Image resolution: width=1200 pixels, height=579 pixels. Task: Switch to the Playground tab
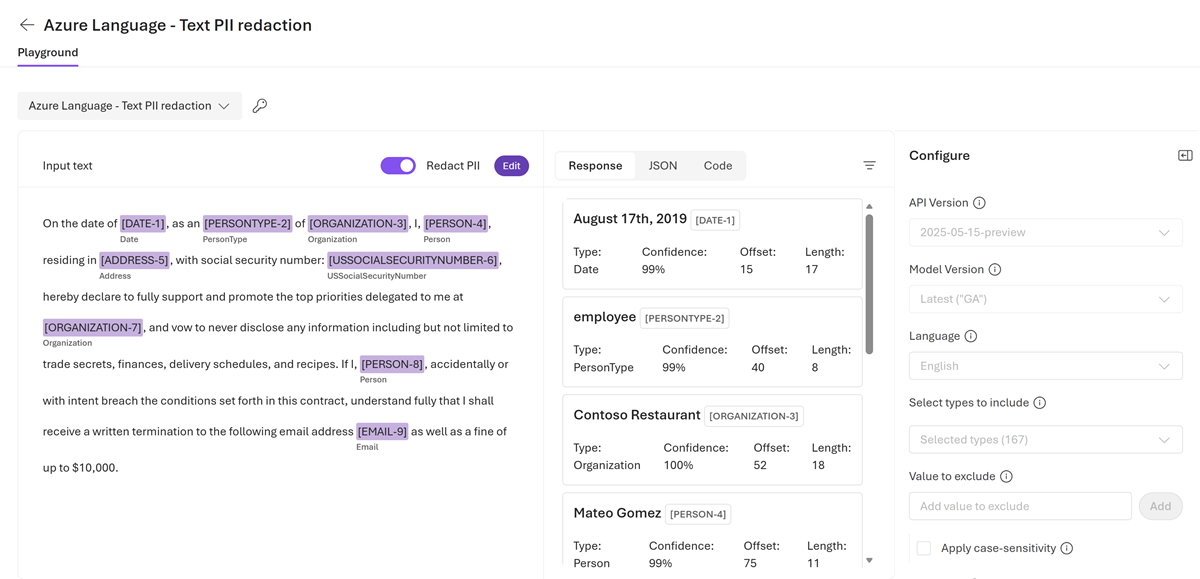(x=48, y=52)
